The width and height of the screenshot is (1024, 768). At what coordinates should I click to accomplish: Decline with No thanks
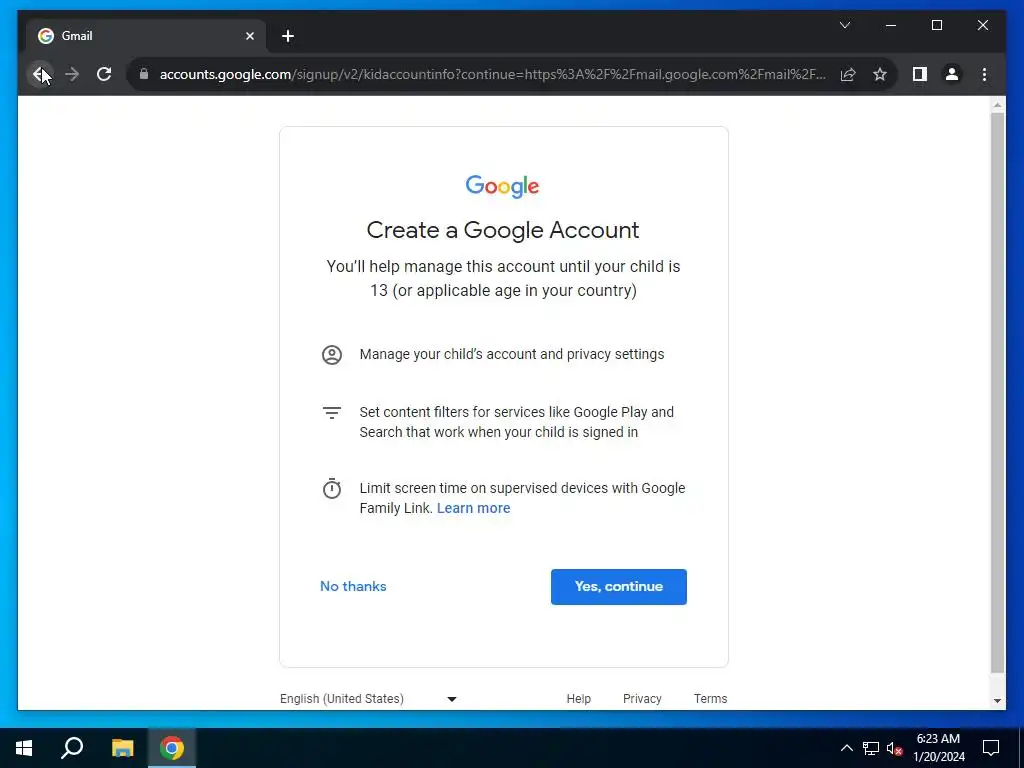(353, 586)
